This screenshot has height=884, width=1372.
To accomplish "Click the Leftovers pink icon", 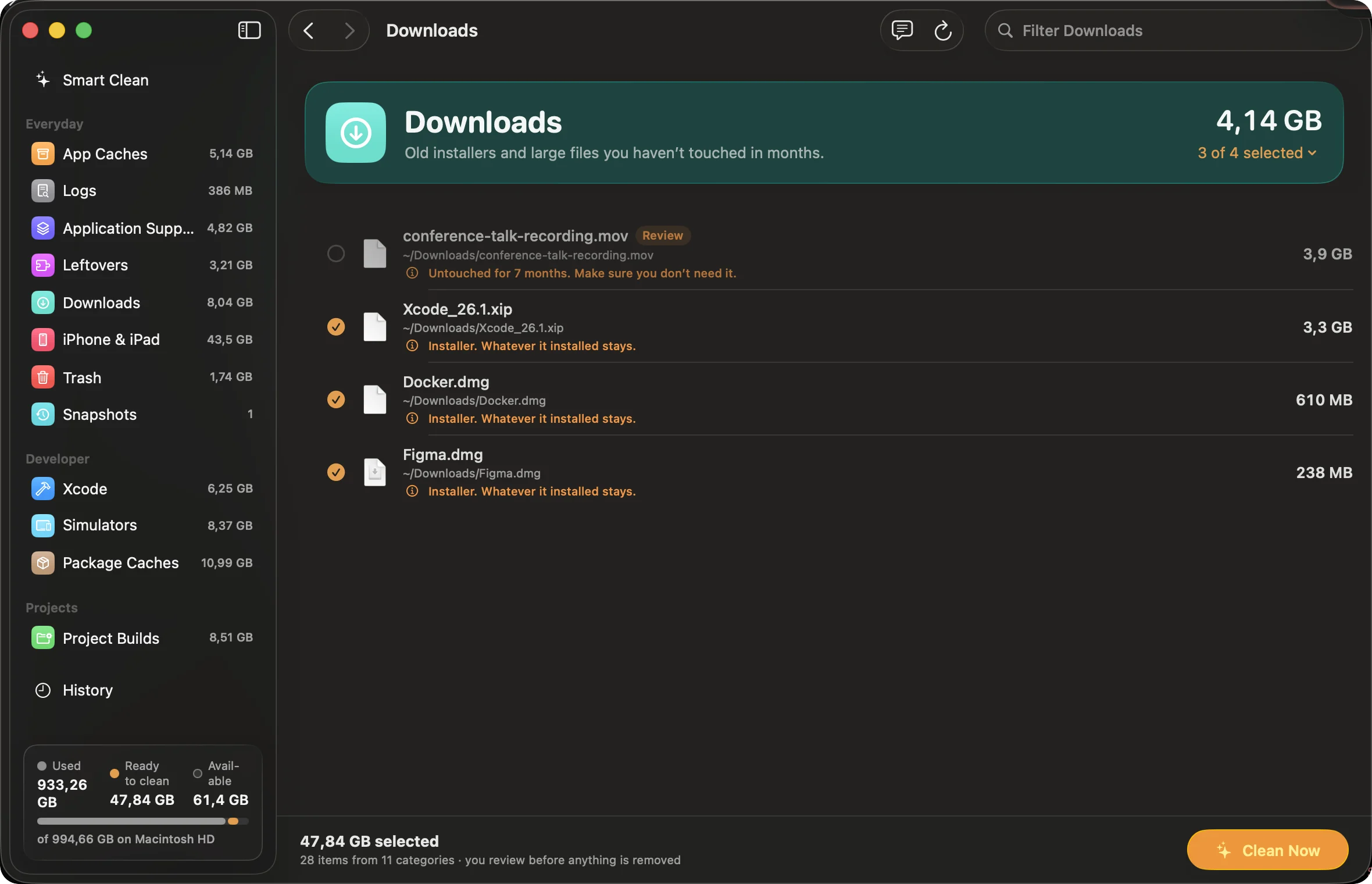I will 43,265.
